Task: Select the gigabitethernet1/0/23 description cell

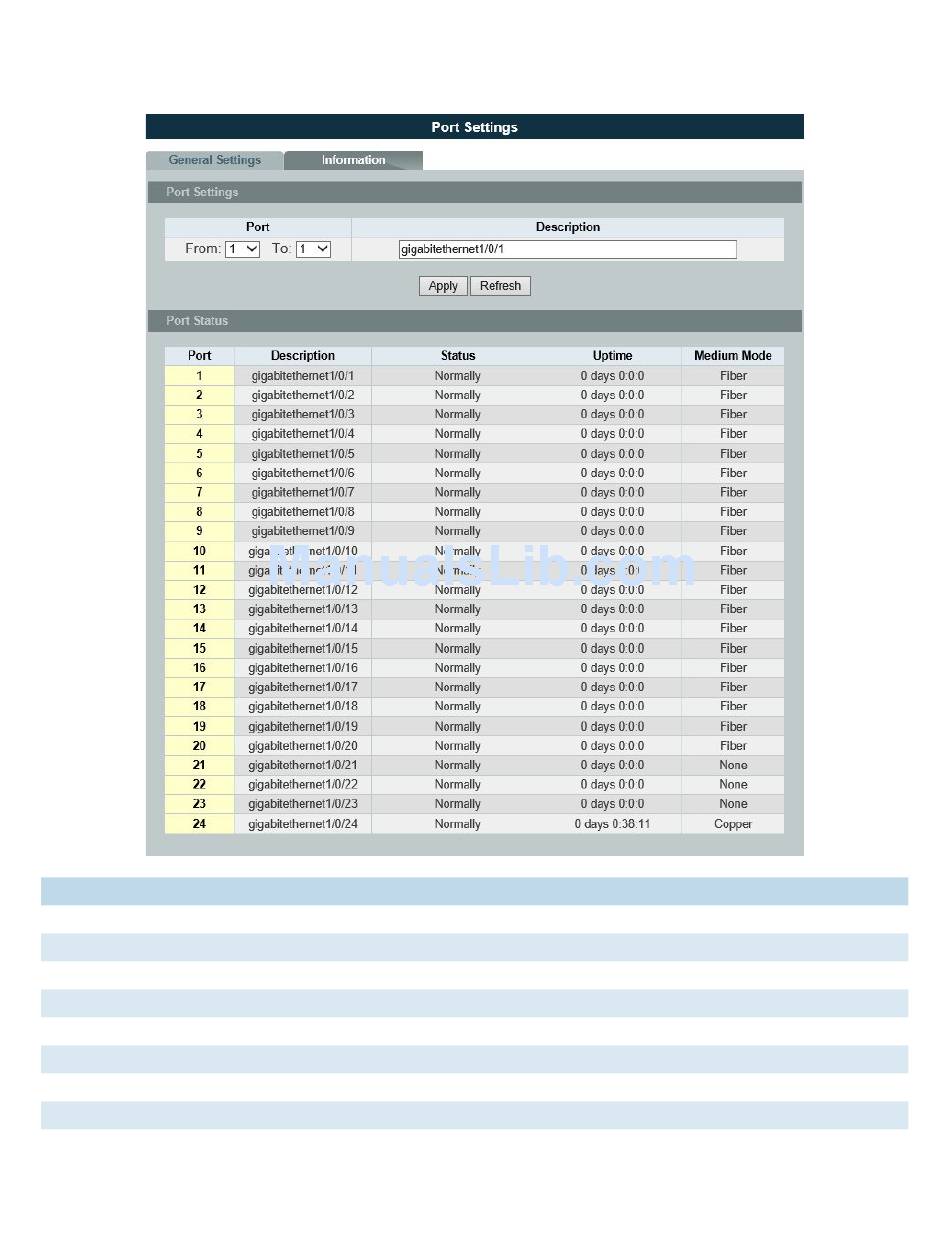Action: pyautogui.click(x=303, y=804)
